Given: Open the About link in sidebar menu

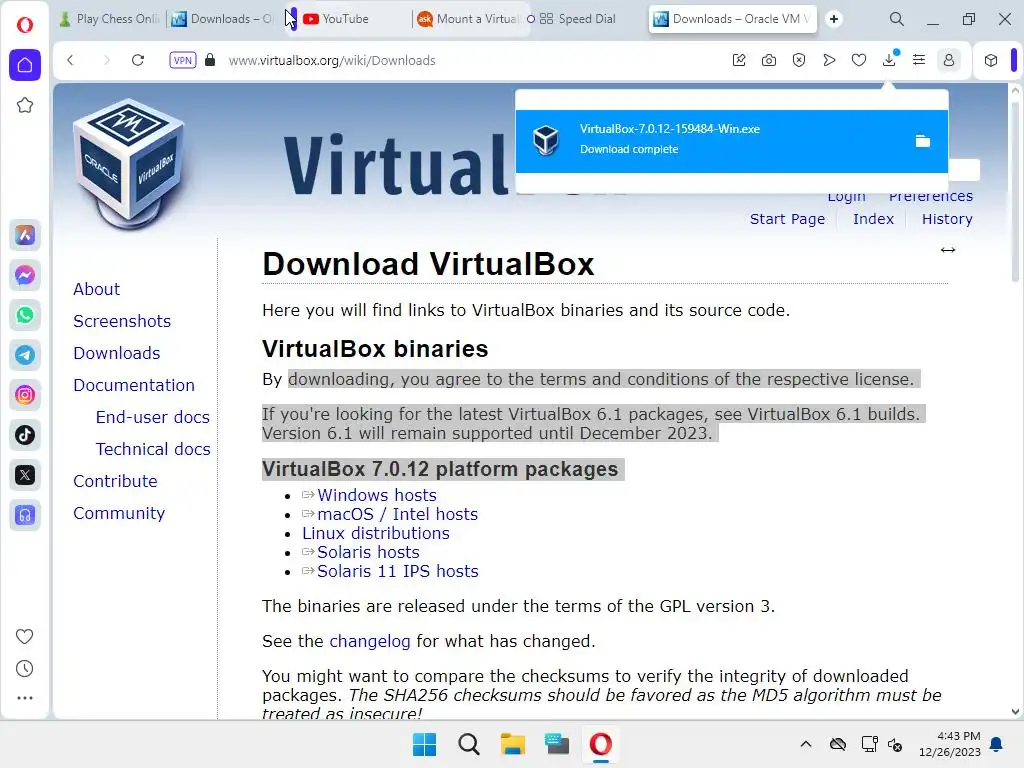Looking at the screenshot, I should 97,289.
